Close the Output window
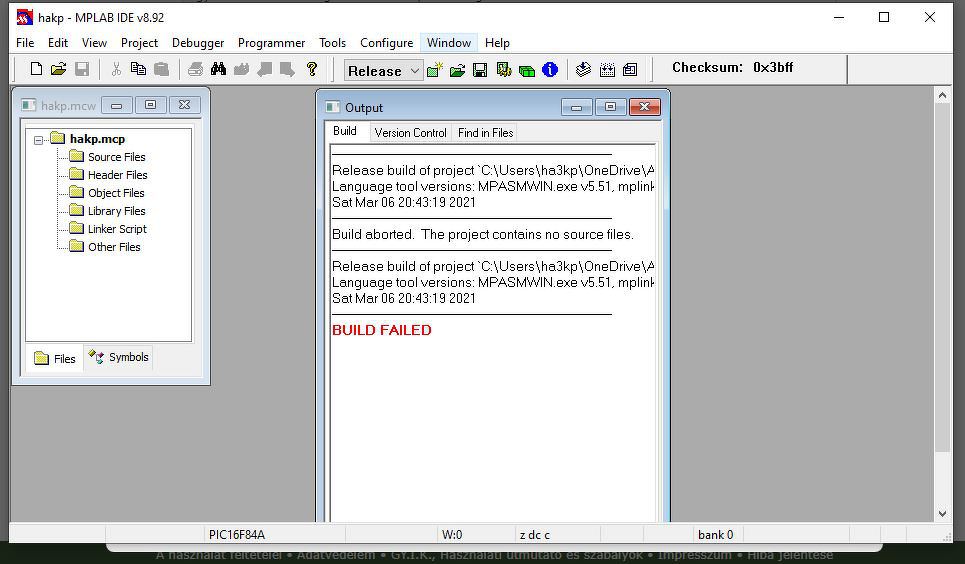The image size is (965, 564). coord(644,107)
